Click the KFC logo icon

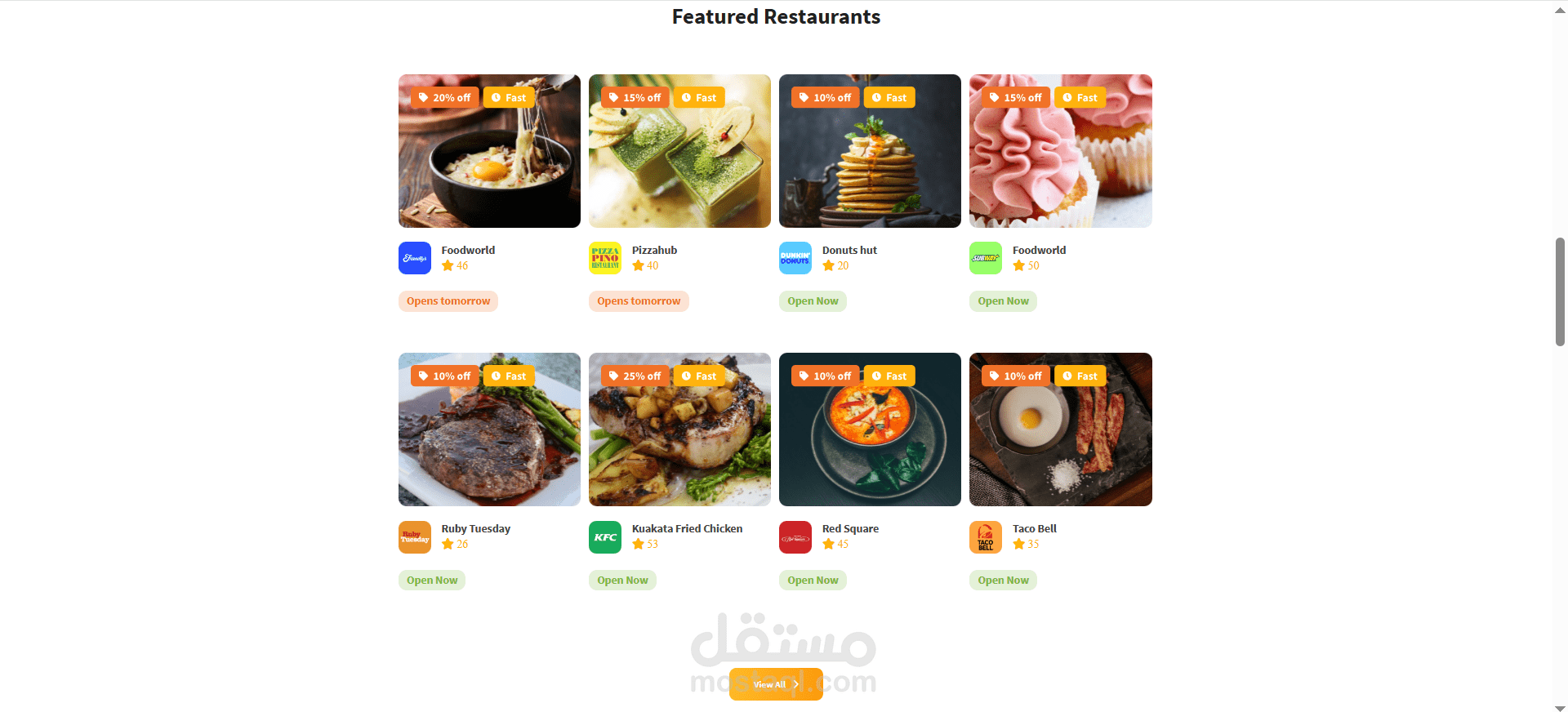point(605,537)
